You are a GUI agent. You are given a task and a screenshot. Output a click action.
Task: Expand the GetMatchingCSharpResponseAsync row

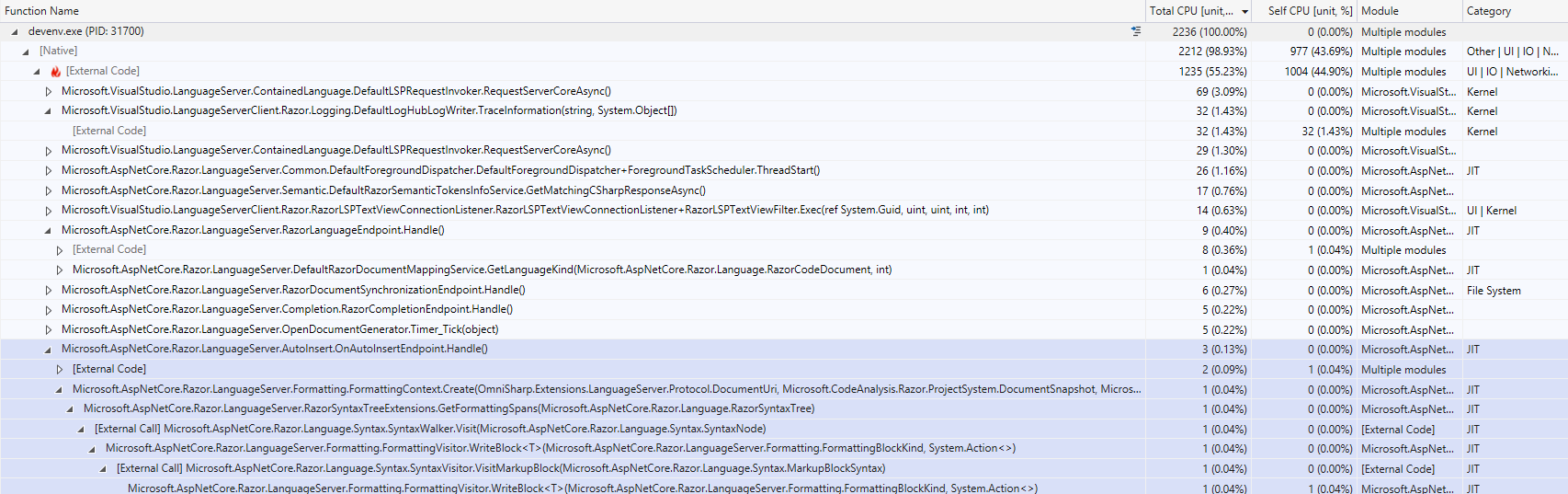coord(48,190)
